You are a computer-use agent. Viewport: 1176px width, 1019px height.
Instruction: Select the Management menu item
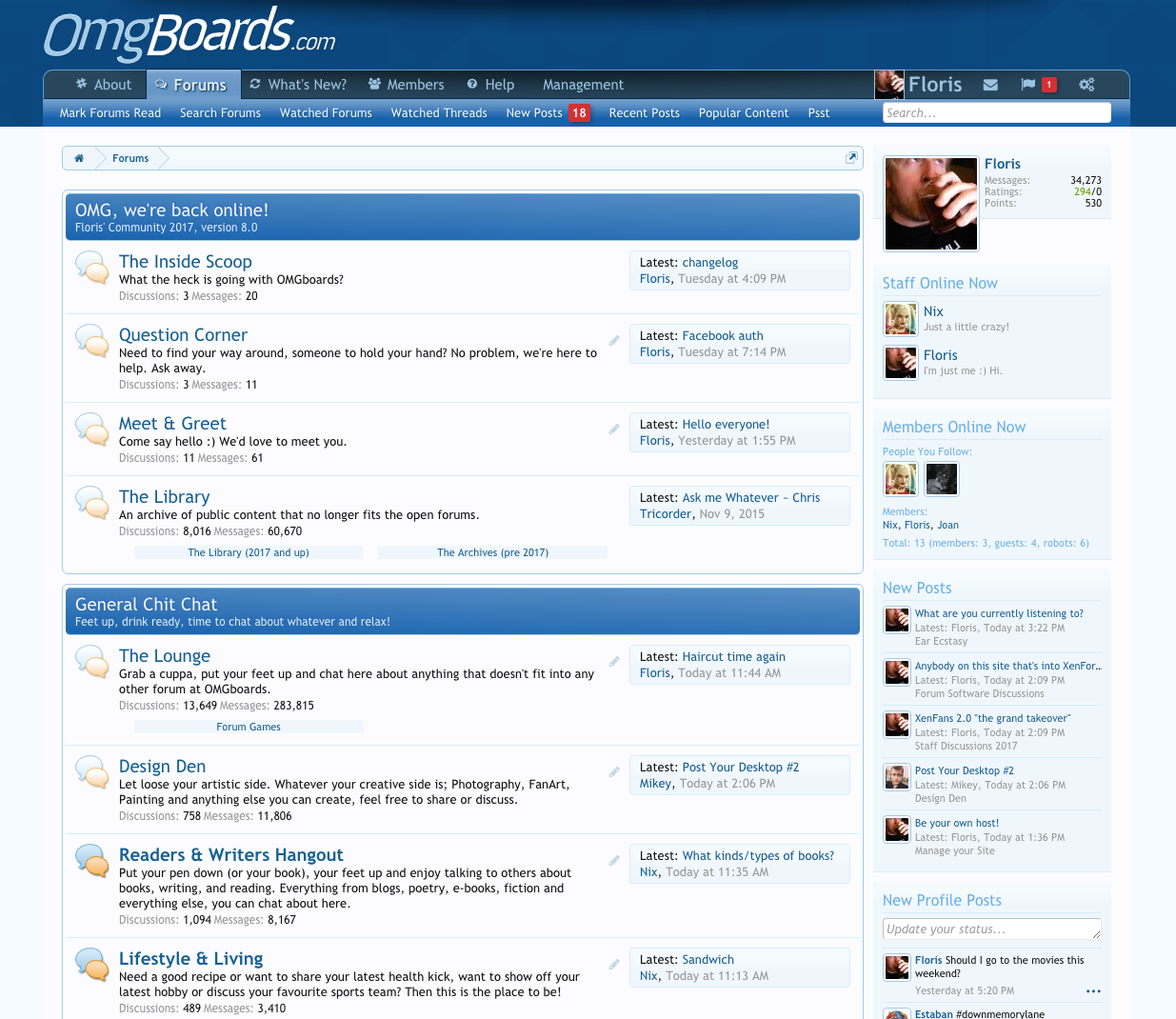coord(583,85)
